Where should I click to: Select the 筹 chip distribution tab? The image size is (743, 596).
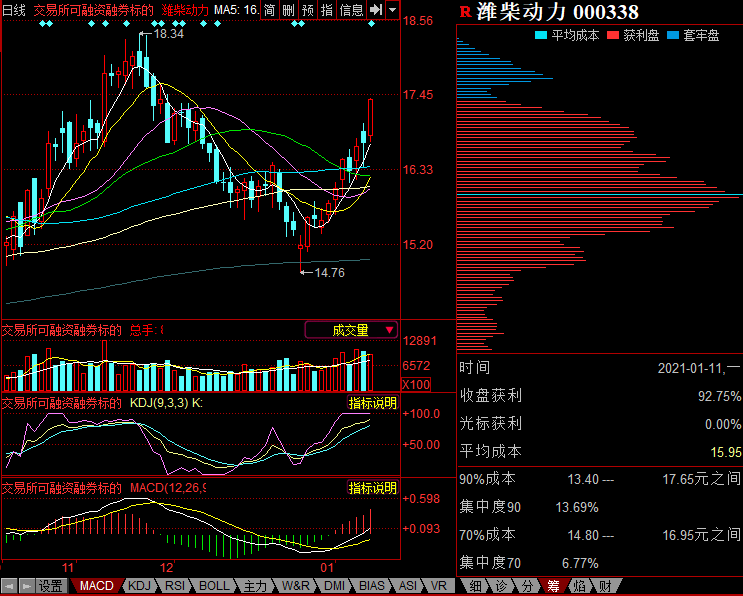553,586
